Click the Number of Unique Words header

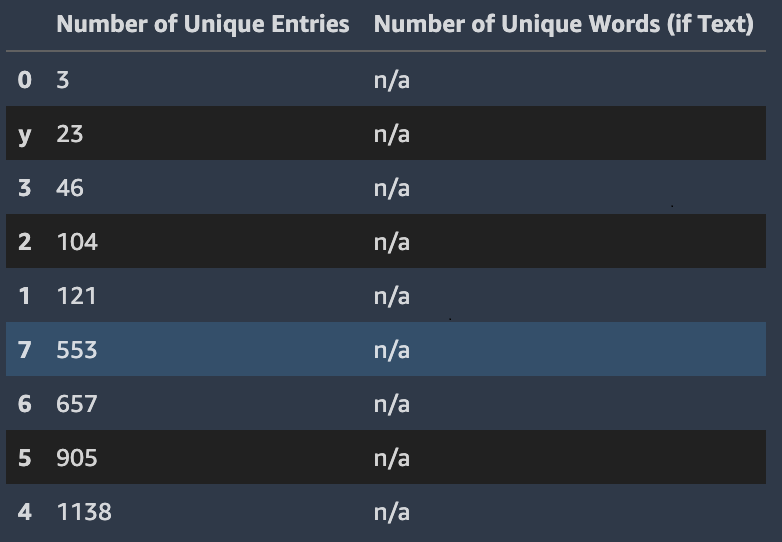(x=563, y=25)
